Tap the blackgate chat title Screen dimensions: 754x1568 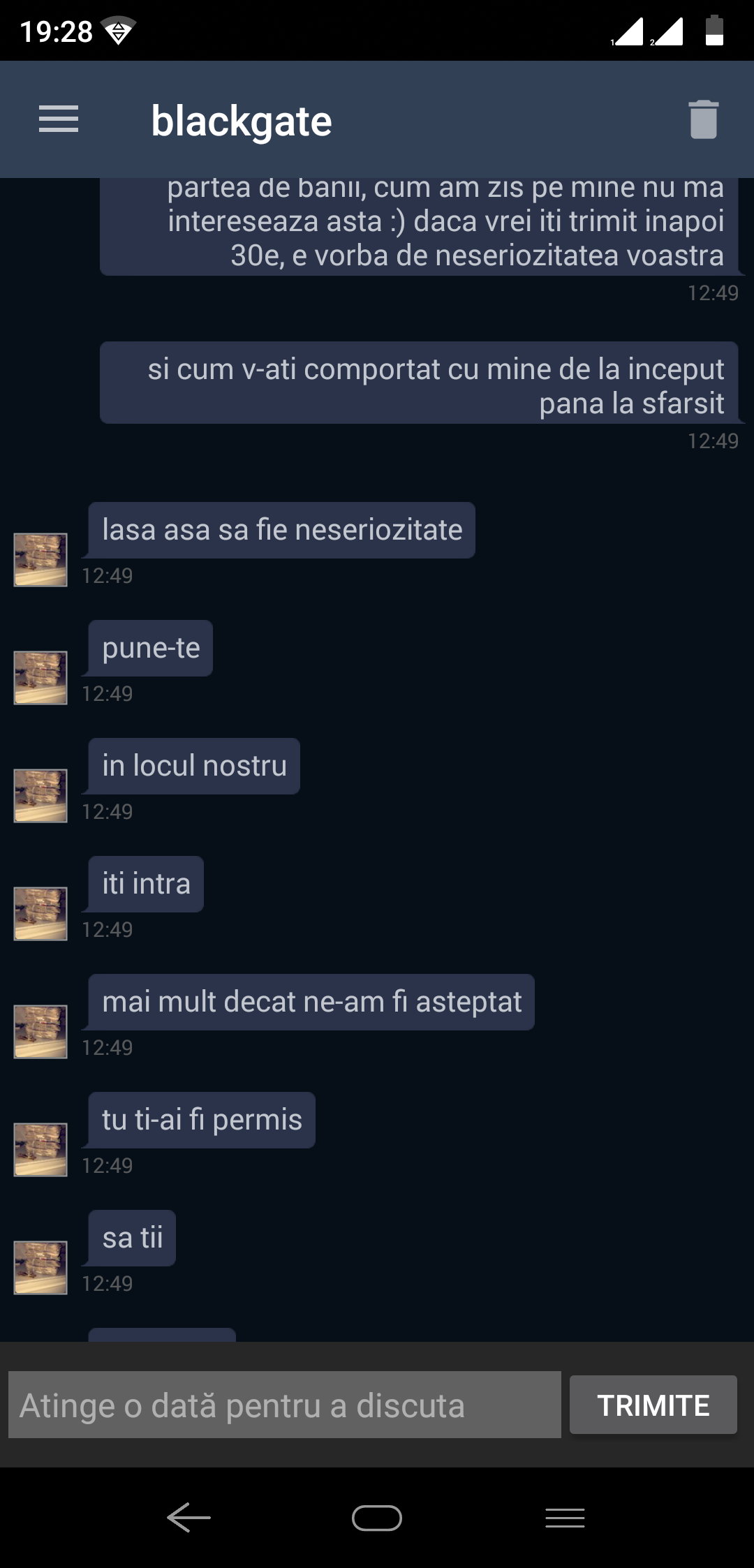tap(242, 121)
